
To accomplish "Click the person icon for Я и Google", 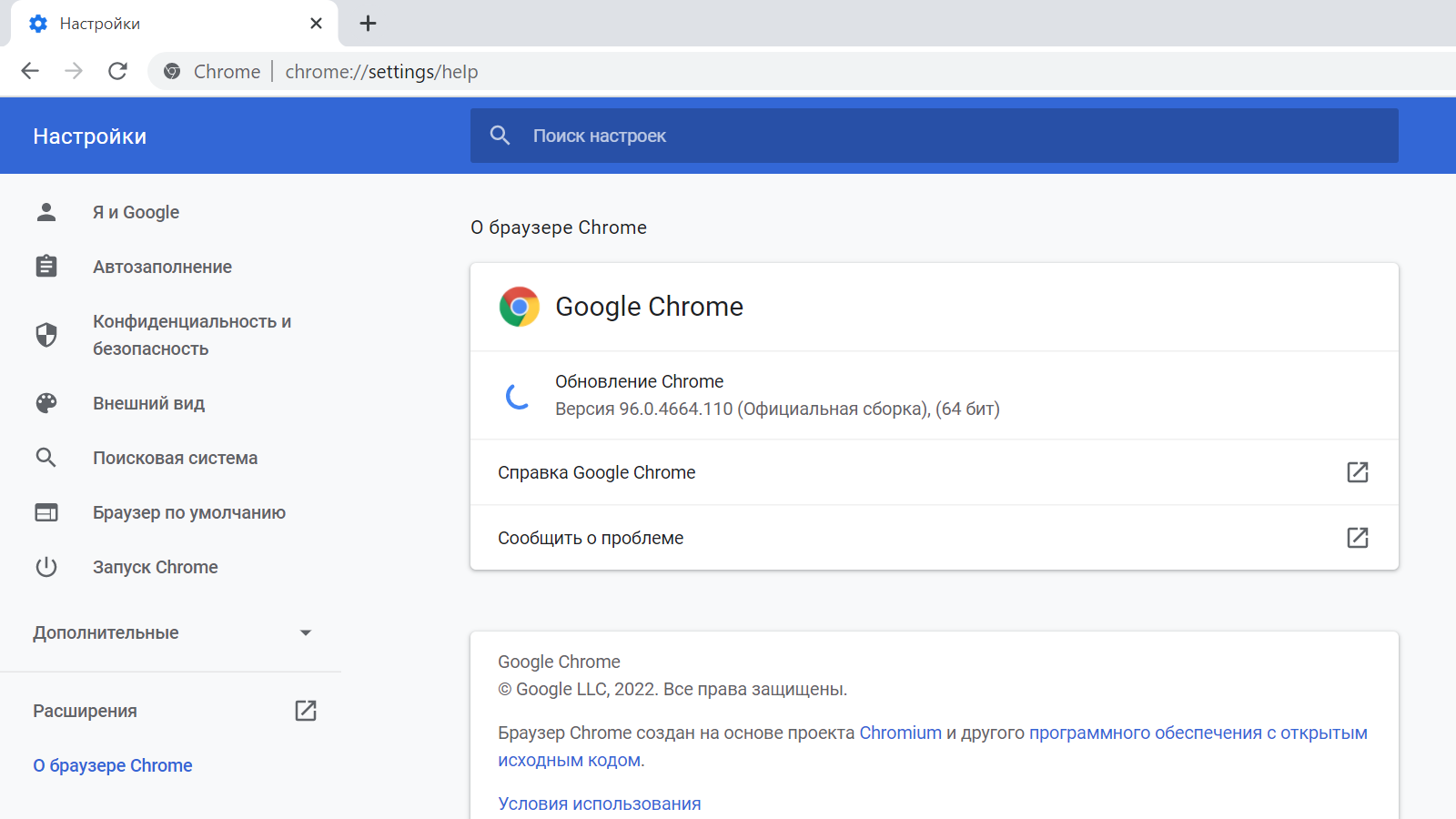I will (46, 212).
